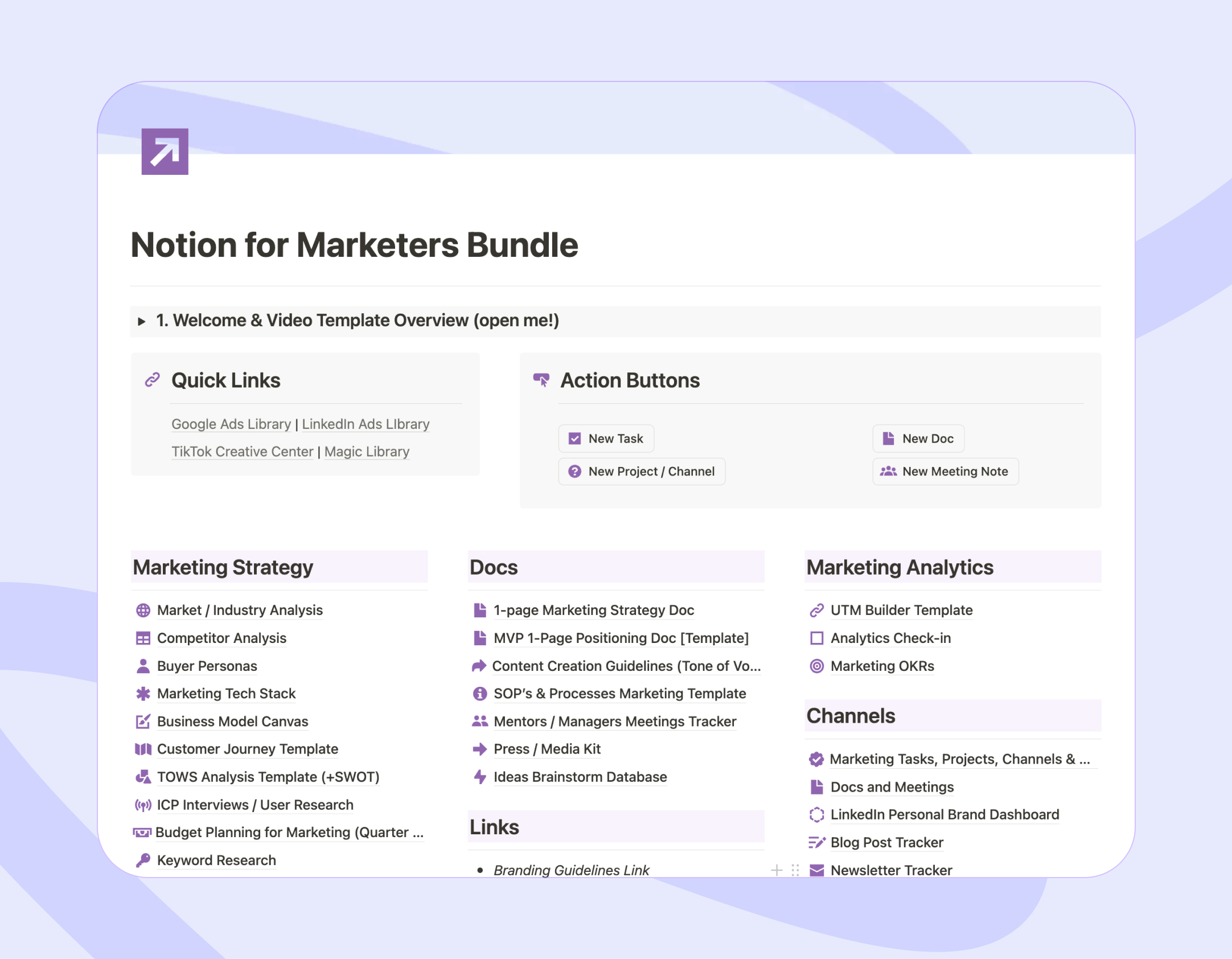Click target icon beside Marketing OKRs
Screen dimensions: 1232x959
point(816,666)
